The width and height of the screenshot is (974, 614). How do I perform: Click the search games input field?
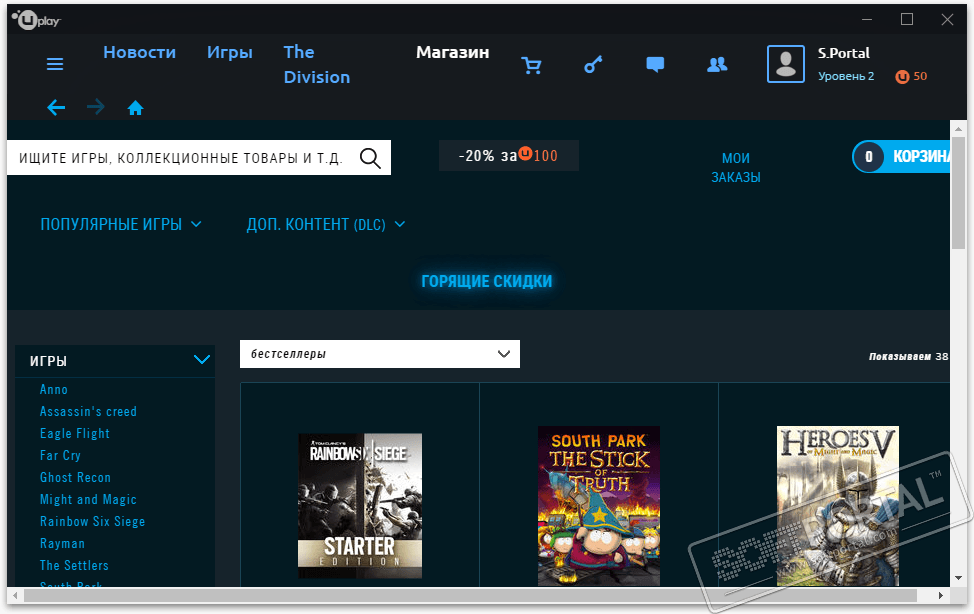[x=199, y=158]
